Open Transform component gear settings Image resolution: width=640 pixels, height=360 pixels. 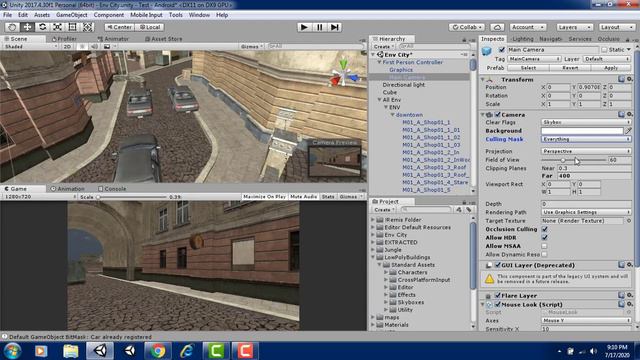point(630,79)
